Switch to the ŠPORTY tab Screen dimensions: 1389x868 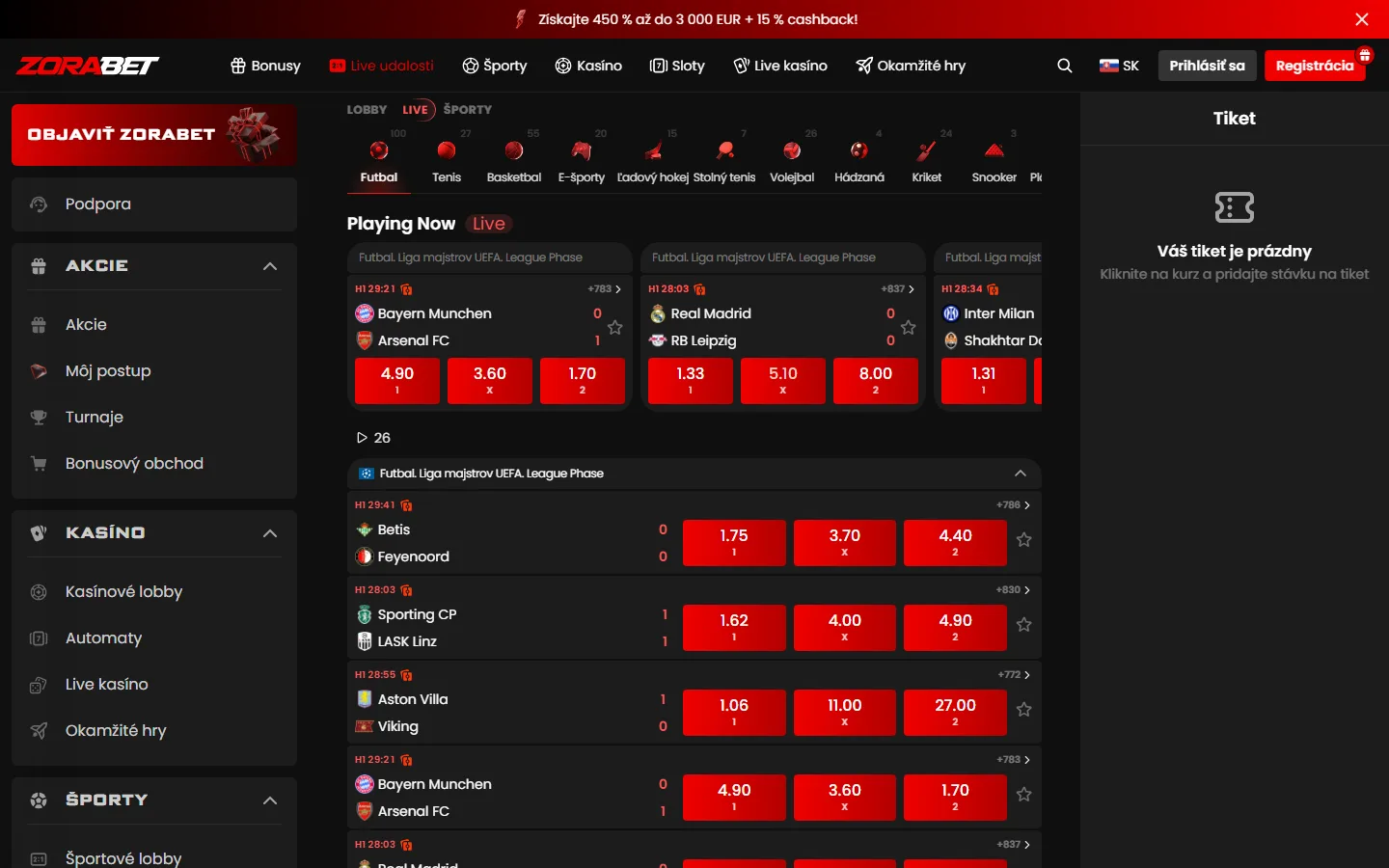(x=468, y=110)
